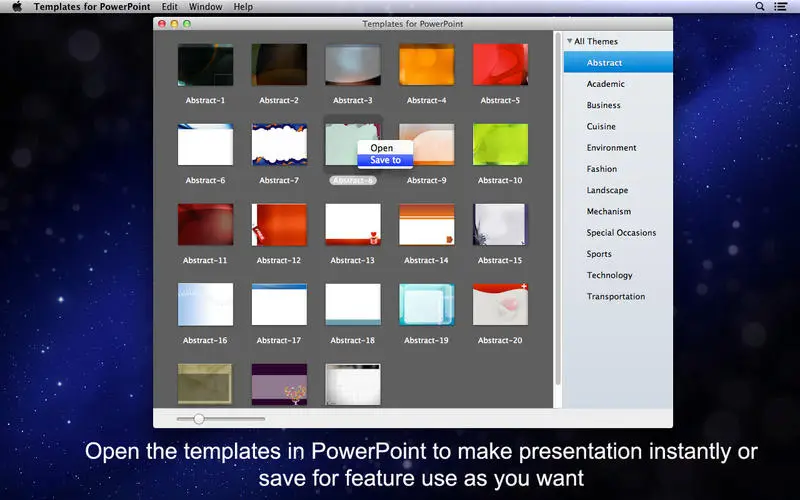The height and width of the screenshot is (500, 800).
Task: Select the Abstract-15 template thumbnail
Action: 500,224
